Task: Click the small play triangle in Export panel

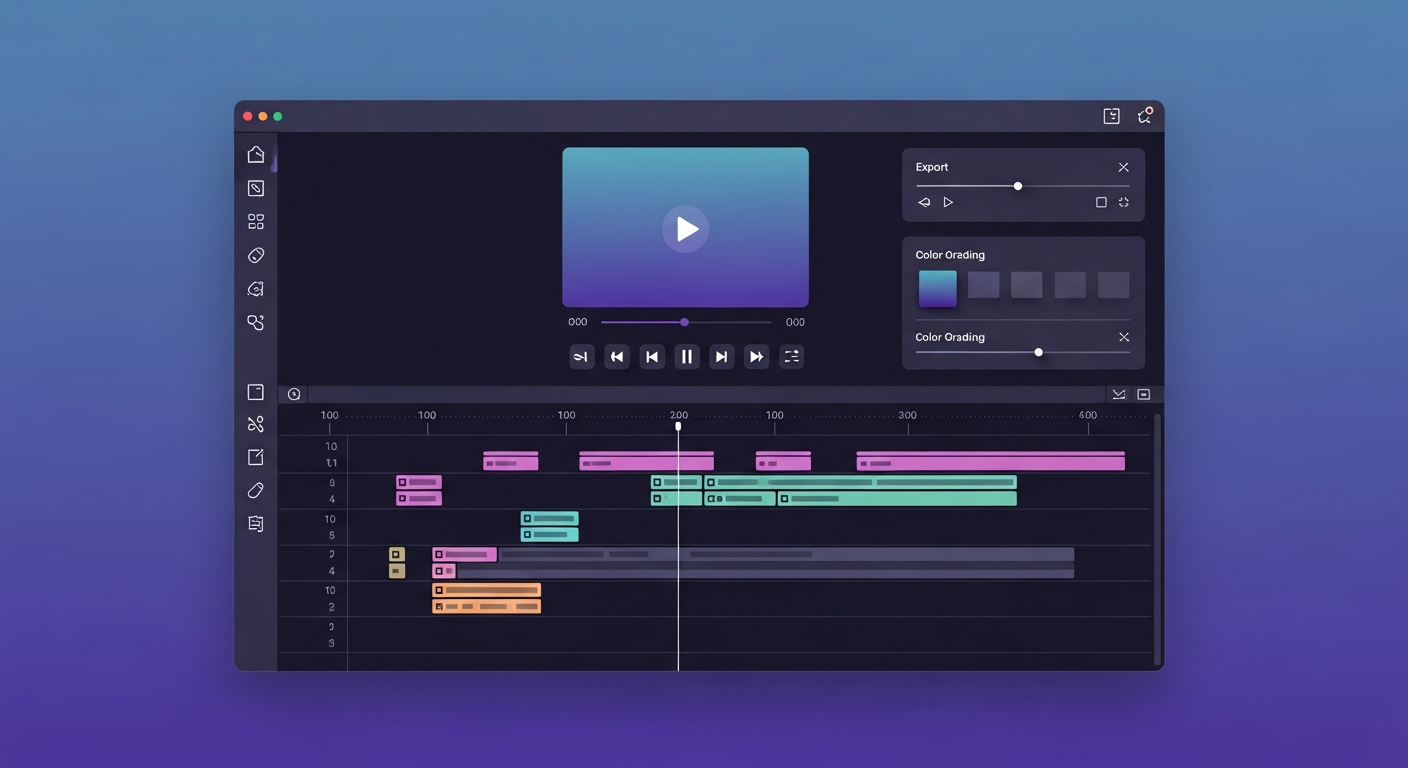Action: coord(948,202)
